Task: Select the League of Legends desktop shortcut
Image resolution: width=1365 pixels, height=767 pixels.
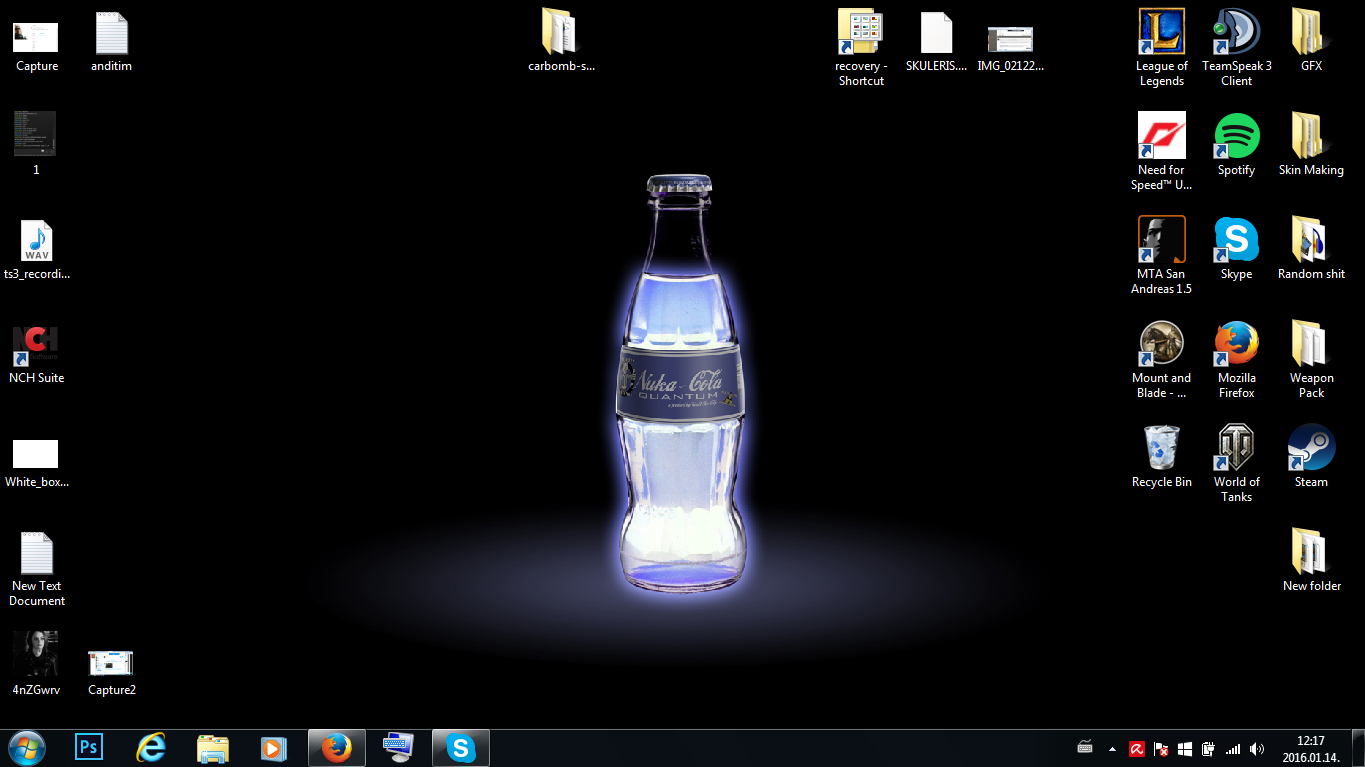Action: pos(1161,48)
